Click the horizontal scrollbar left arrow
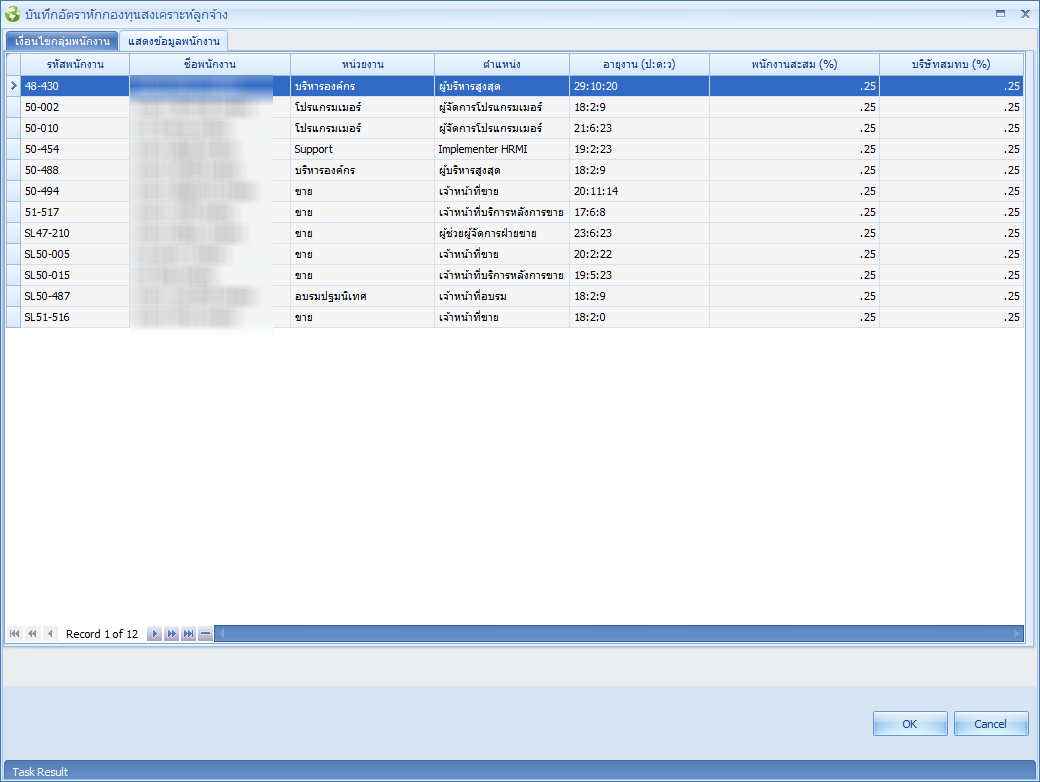Viewport: 1040px width, 782px height. click(221, 634)
